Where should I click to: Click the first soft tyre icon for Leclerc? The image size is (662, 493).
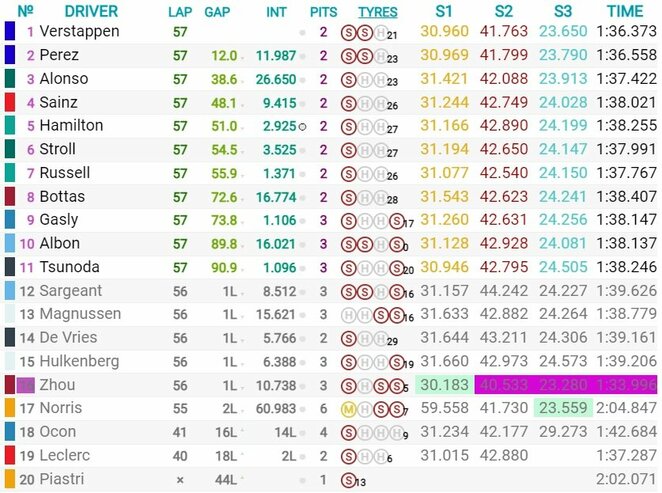pyautogui.click(x=349, y=455)
